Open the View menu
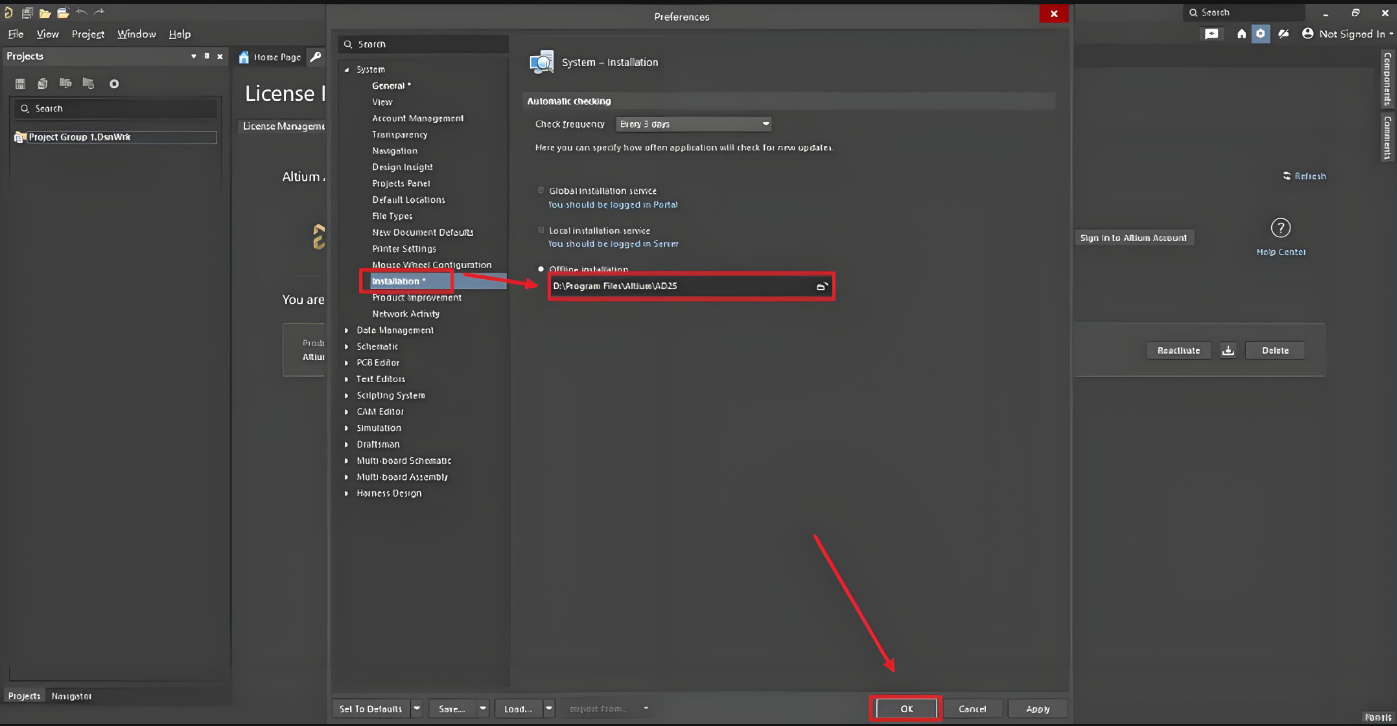Screen dimensions: 1397x726 (48, 34)
